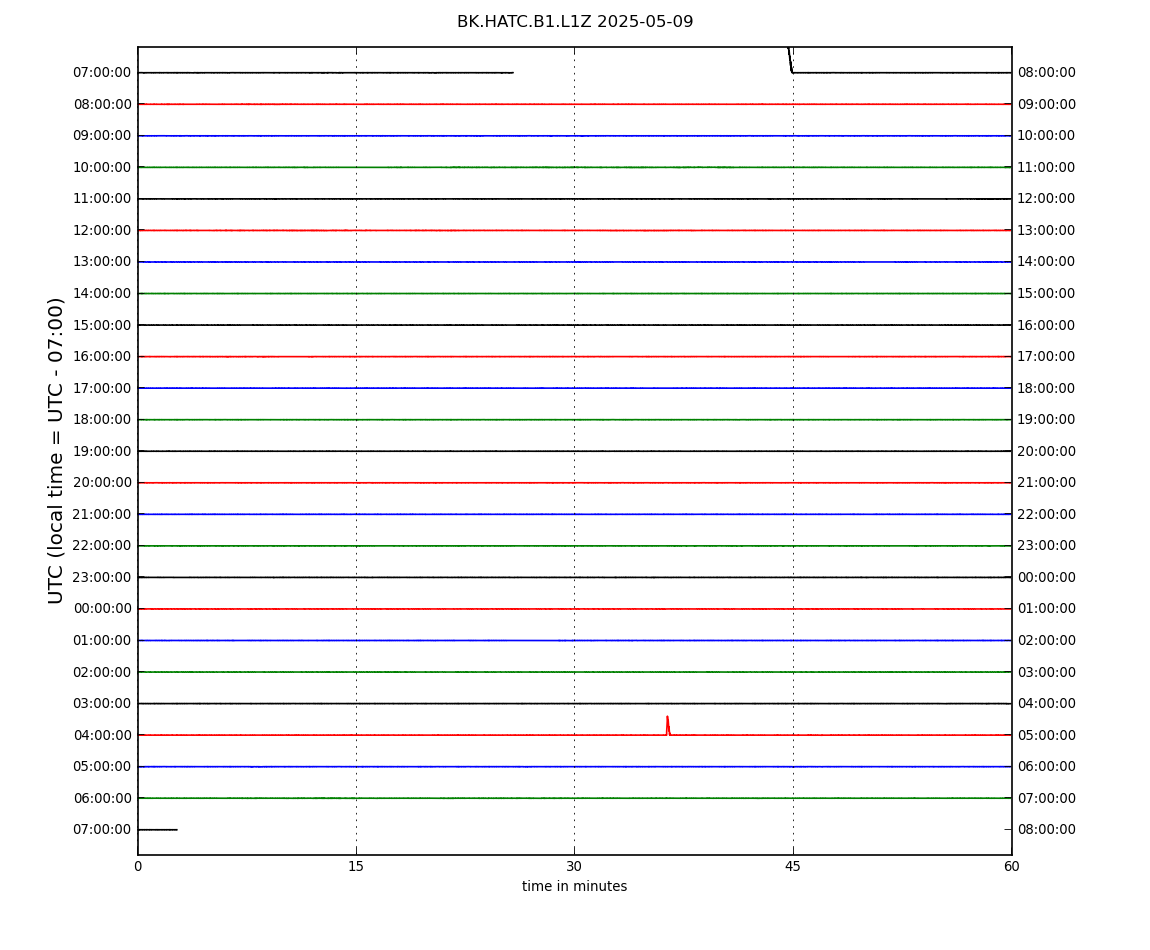This screenshot has width=1150, height=950.
Task: Click the right-axis label 22:00:00
Action: (x=1047, y=514)
